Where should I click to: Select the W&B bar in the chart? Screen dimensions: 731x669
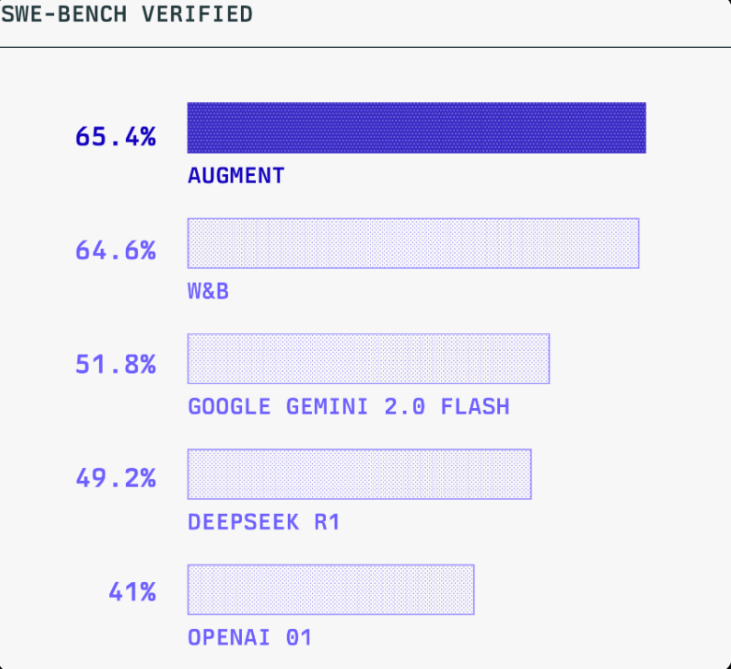tap(413, 243)
